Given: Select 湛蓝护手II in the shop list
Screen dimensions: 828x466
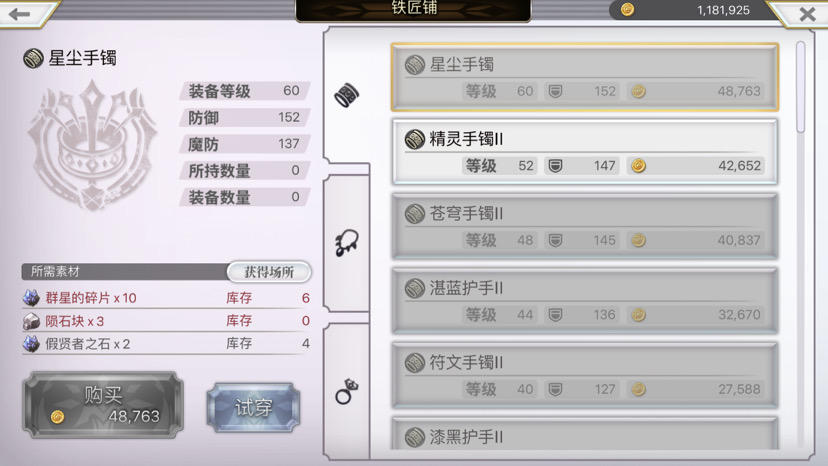Looking at the screenshot, I should 585,301.
